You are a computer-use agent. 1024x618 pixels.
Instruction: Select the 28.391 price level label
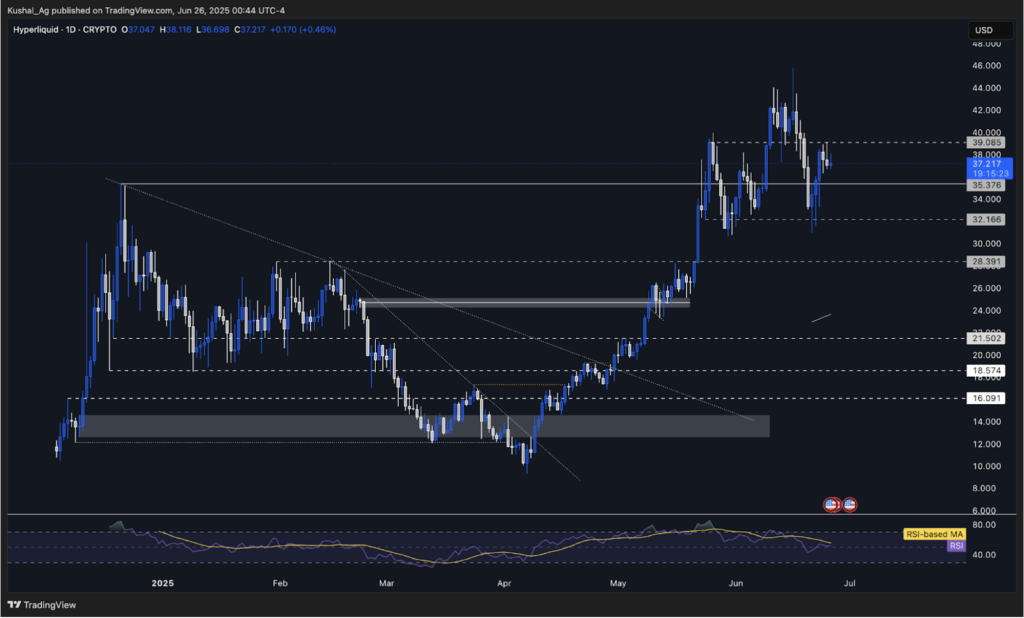[x=986, y=261]
